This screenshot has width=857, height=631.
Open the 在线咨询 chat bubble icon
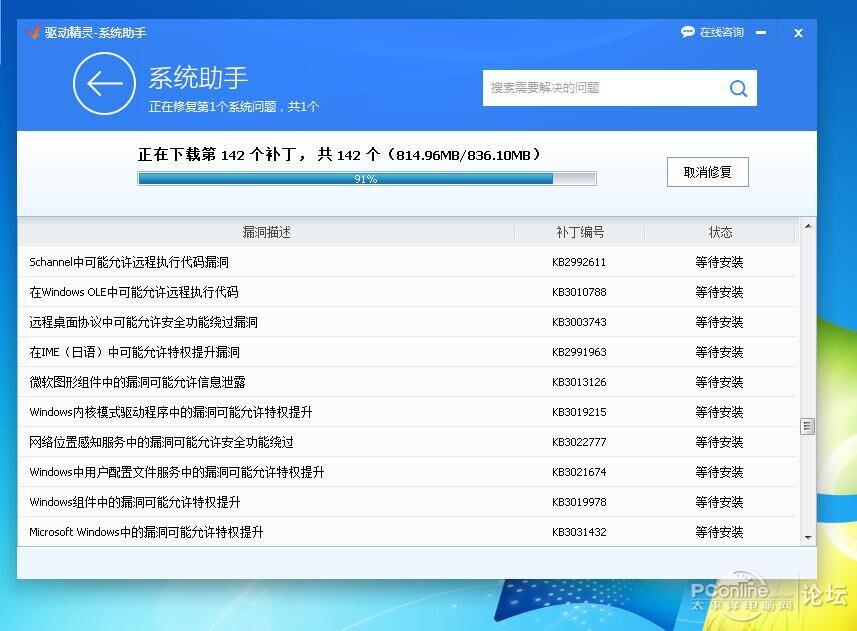687,32
